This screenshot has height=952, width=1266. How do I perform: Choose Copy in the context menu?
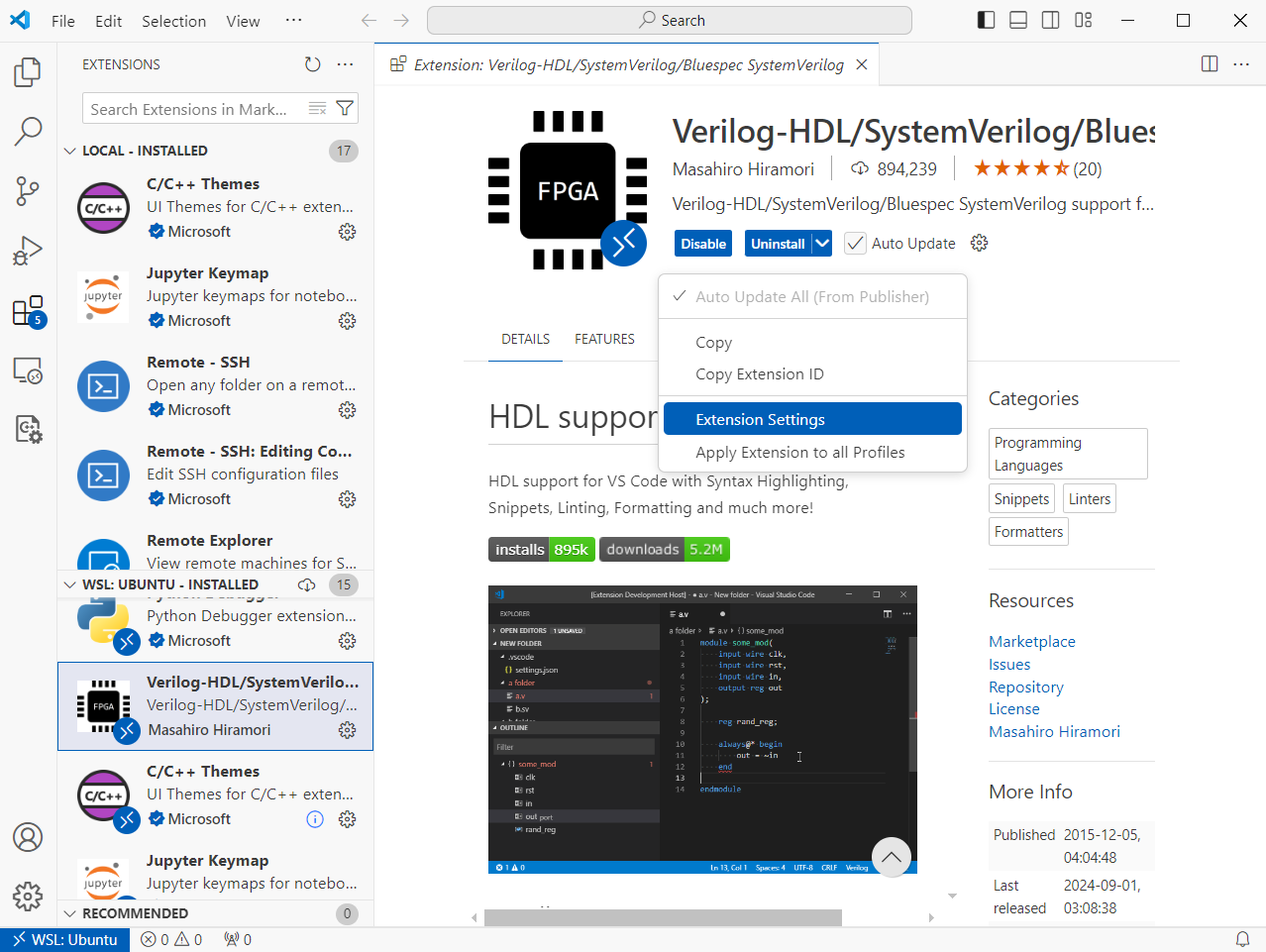tap(812, 343)
